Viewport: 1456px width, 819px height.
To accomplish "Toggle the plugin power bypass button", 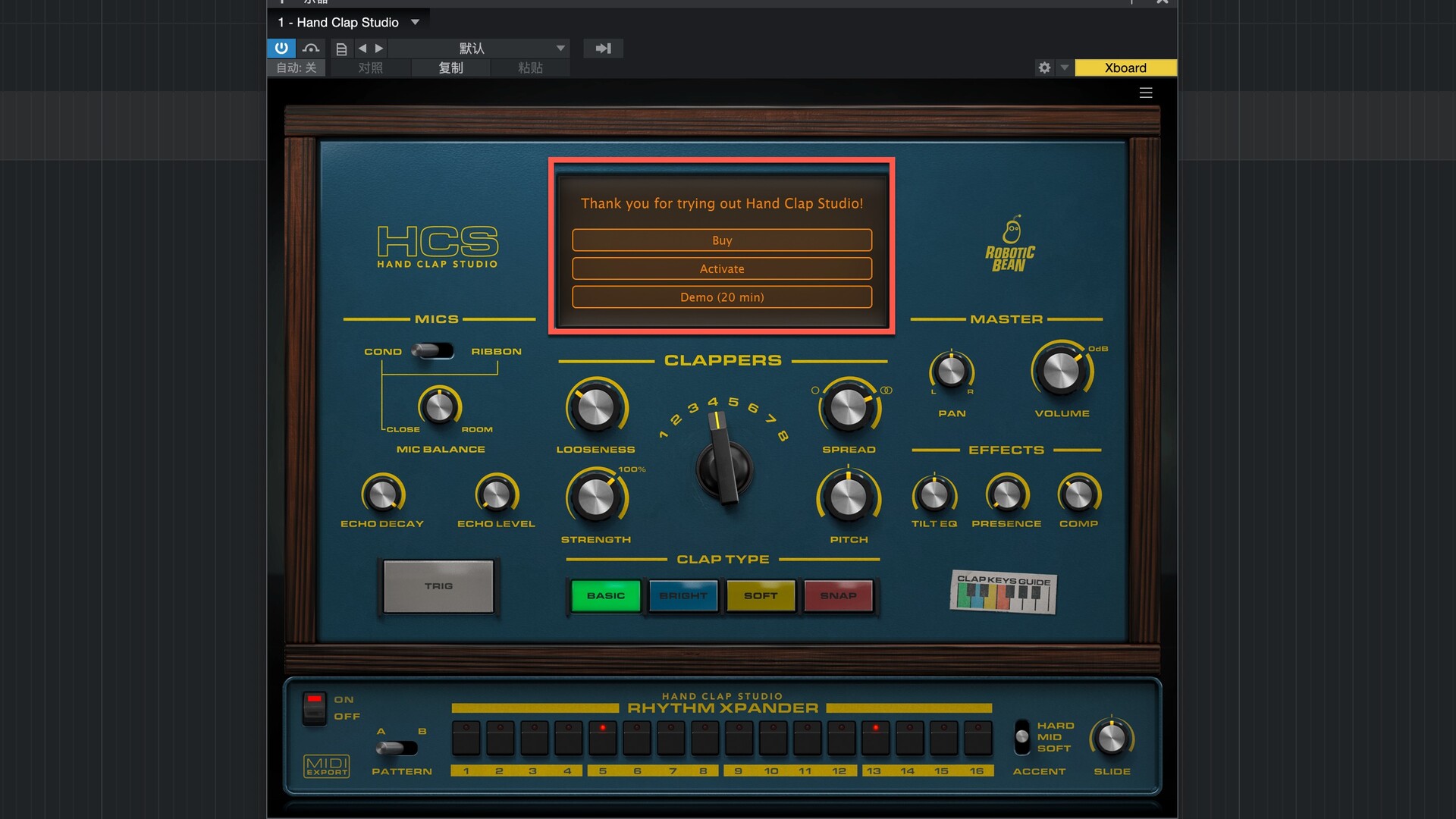I will tap(281, 48).
